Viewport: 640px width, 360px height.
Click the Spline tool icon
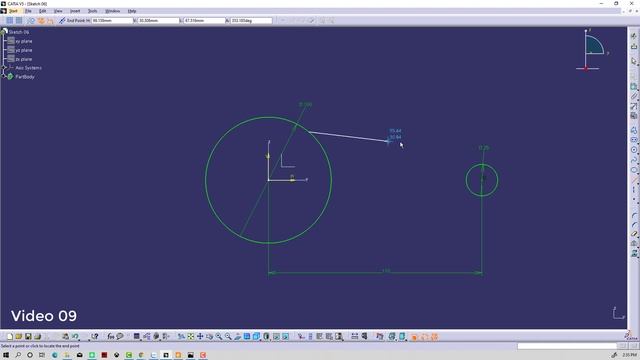coord(633,160)
